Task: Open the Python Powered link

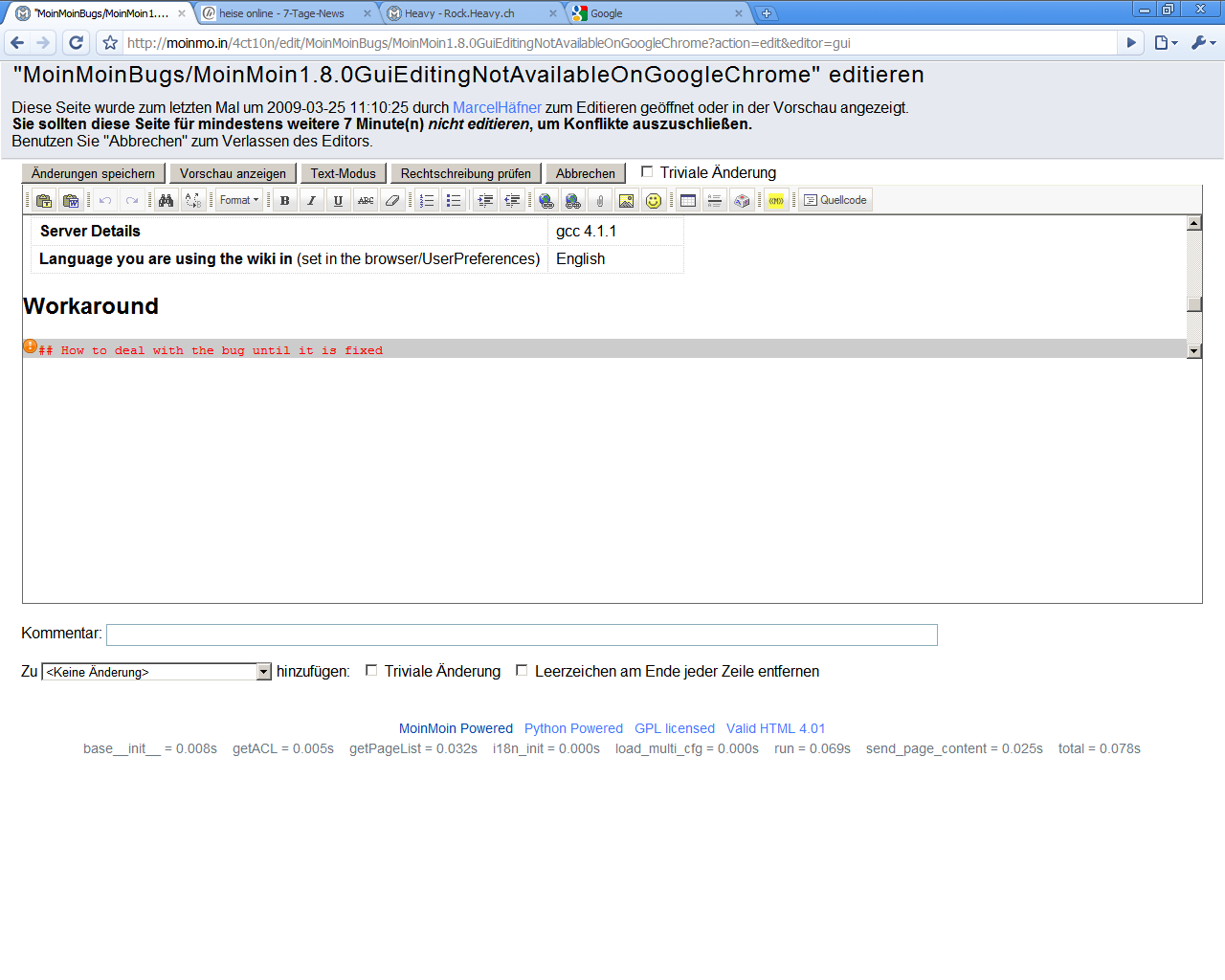Action: point(573,728)
